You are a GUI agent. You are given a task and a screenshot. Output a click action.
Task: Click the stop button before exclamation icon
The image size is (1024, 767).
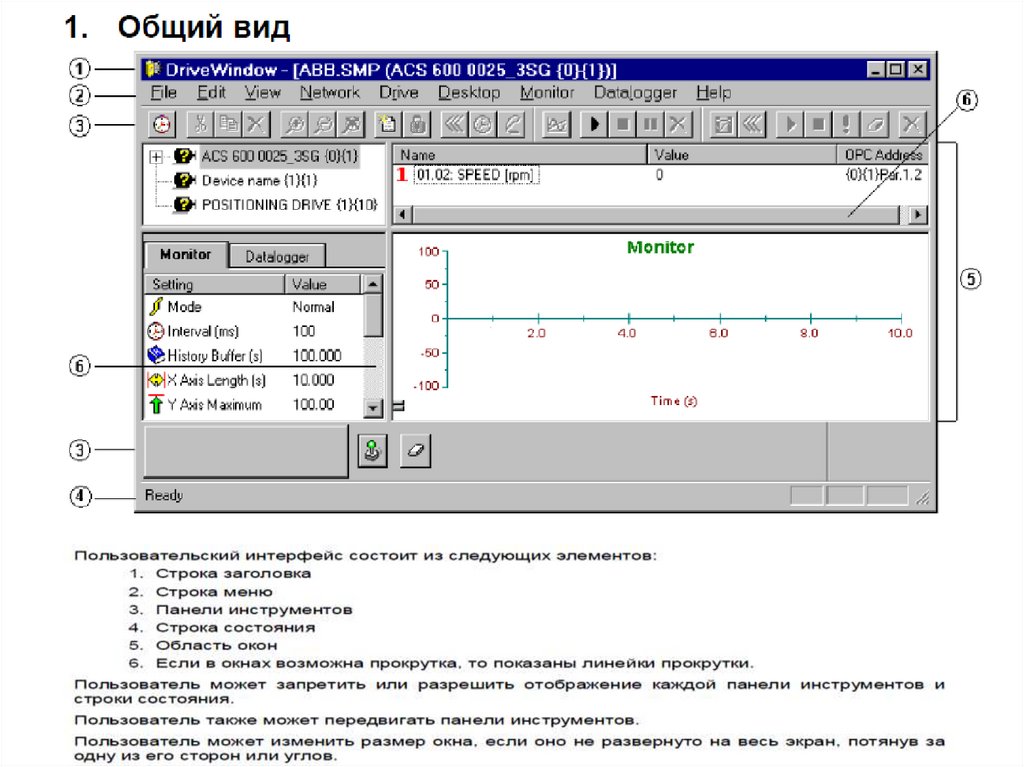[818, 123]
